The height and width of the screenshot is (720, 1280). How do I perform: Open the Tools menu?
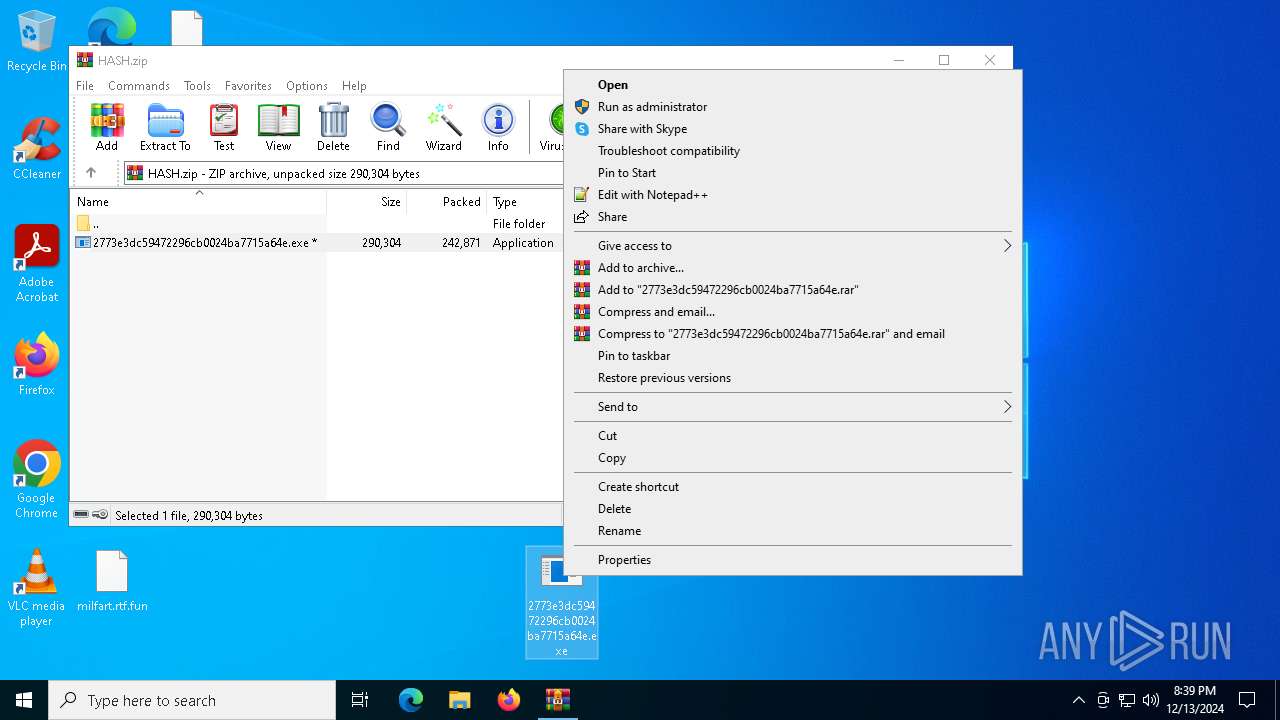(x=197, y=86)
